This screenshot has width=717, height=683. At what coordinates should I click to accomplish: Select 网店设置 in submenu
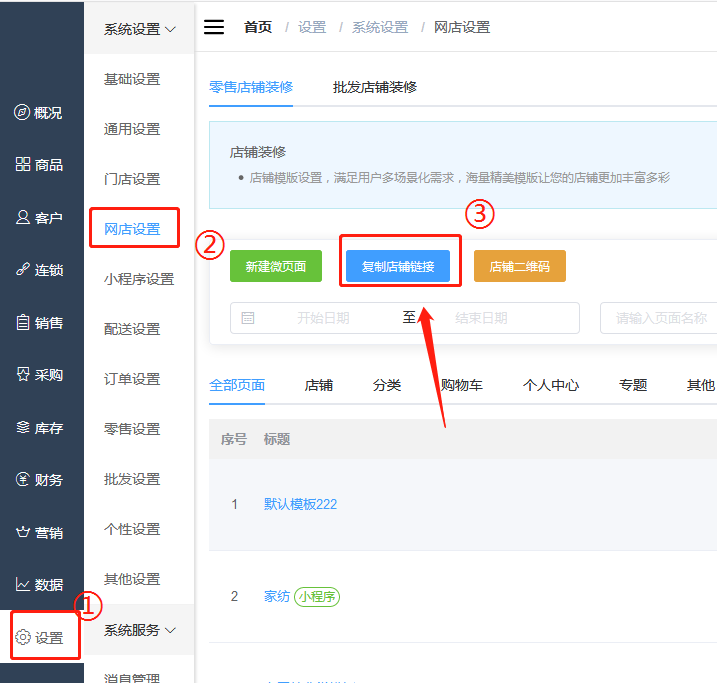coord(132,229)
